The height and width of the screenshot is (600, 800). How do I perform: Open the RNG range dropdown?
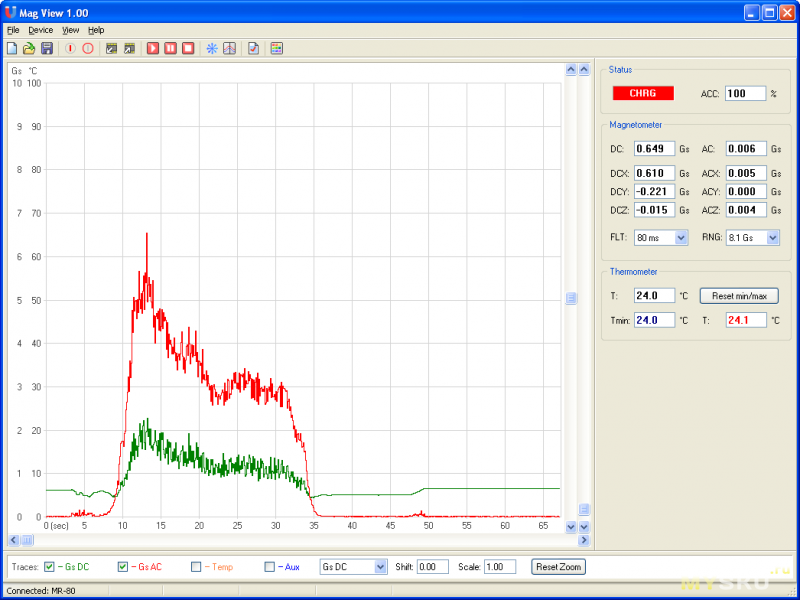pos(772,238)
